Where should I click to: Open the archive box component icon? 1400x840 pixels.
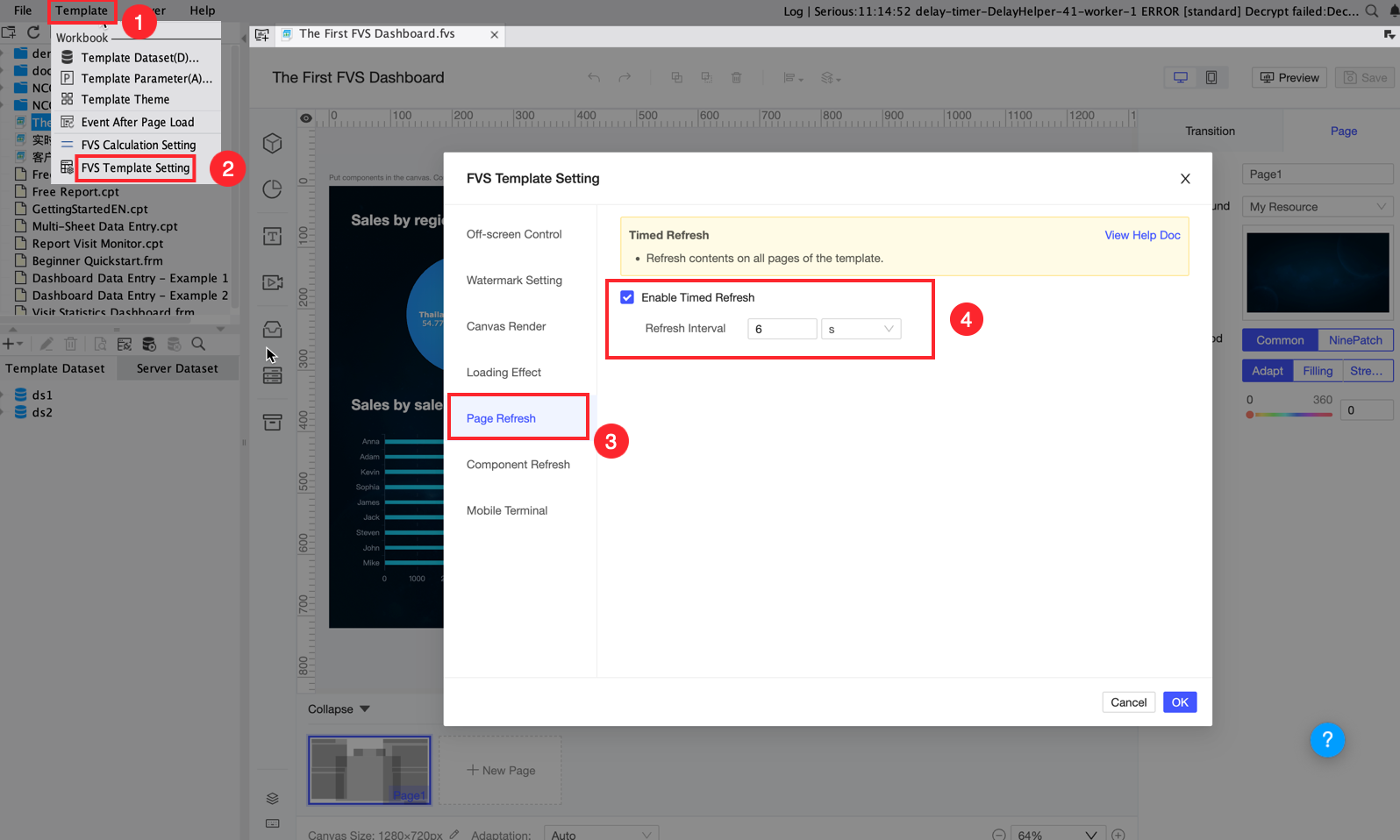[x=273, y=422]
